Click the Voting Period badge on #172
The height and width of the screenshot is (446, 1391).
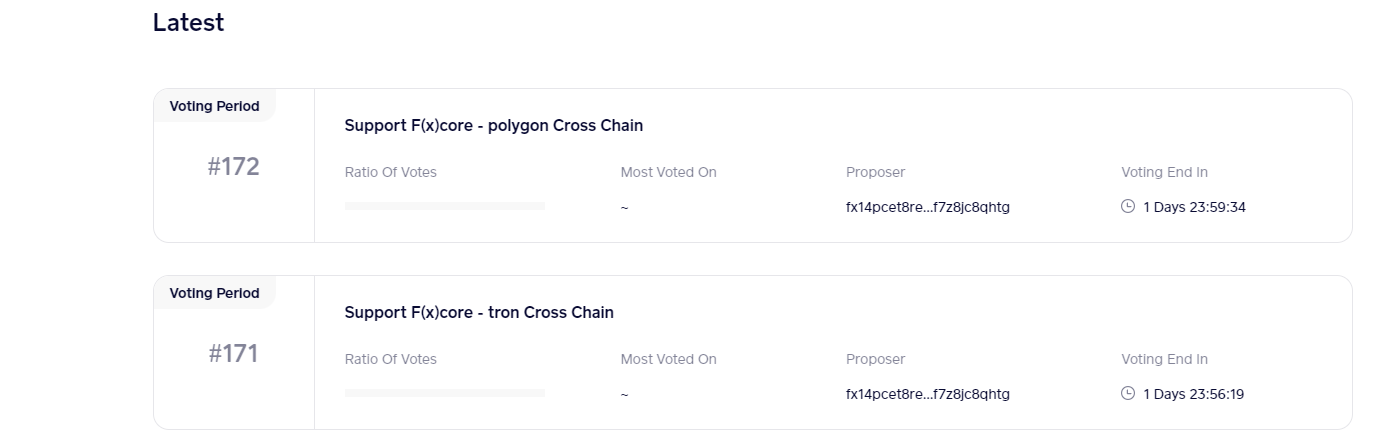tap(214, 106)
